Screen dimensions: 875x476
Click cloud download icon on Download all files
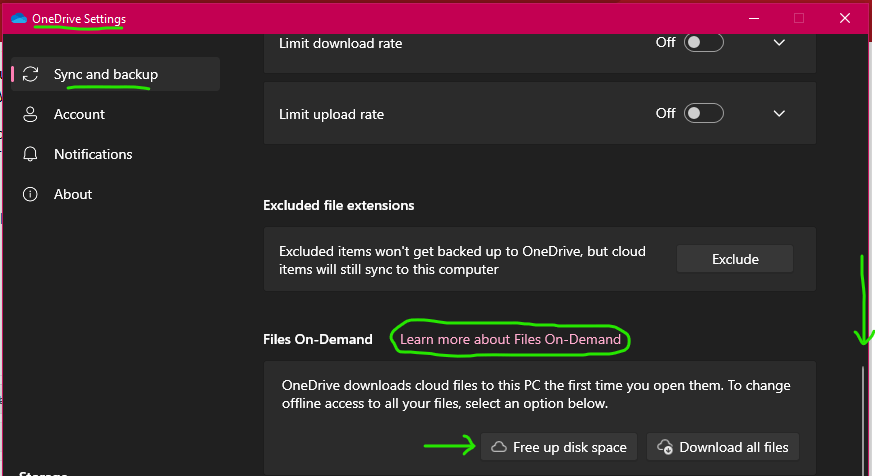665,447
